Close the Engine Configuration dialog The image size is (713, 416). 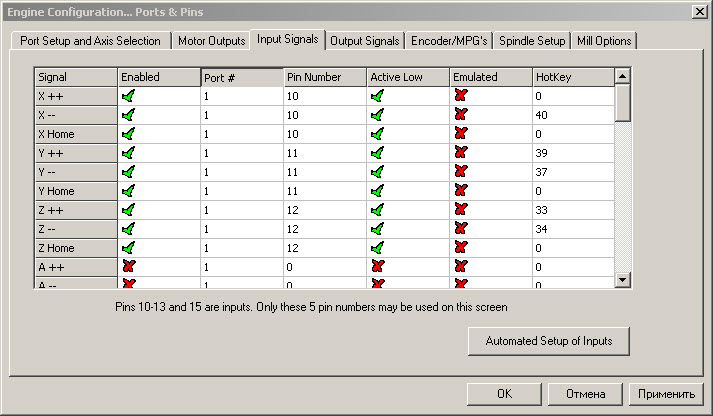coord(699,11)
